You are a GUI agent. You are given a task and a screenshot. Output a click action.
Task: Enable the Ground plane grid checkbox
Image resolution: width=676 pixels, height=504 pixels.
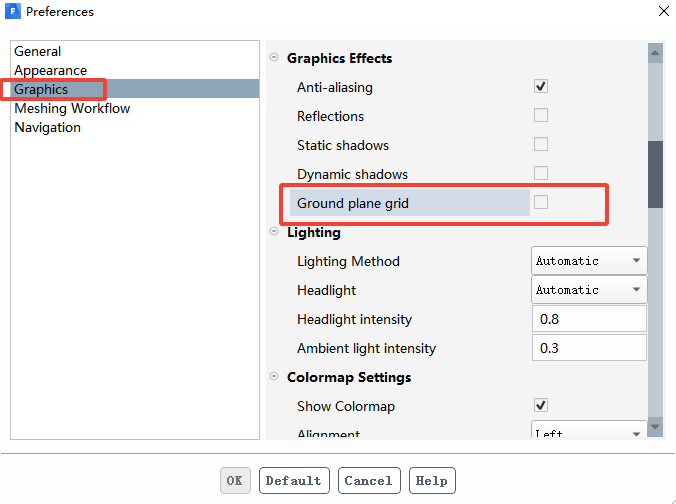pos(541,202)
